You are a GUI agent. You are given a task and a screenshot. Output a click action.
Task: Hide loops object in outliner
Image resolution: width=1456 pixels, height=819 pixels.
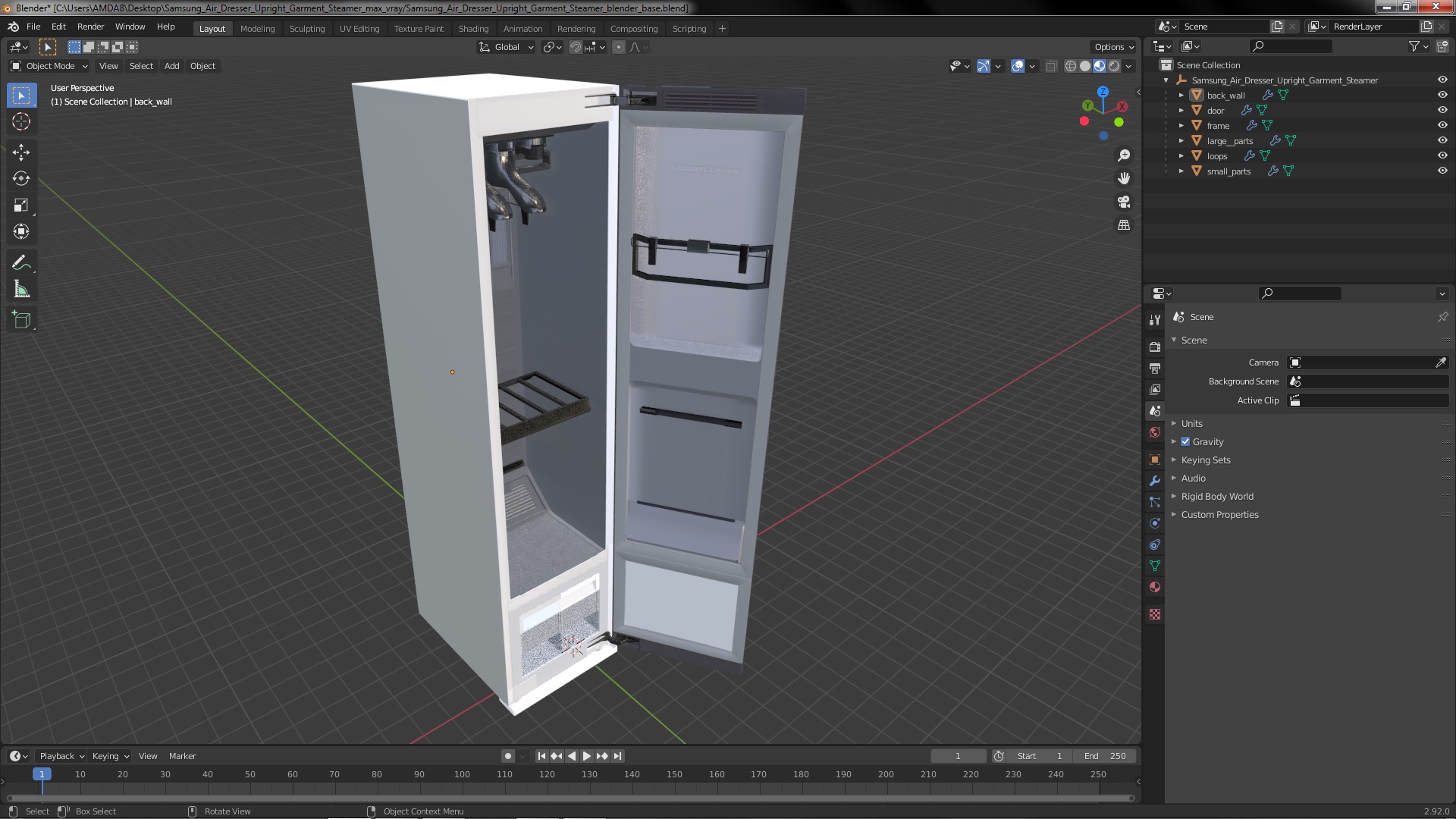tap(1442, 155)
